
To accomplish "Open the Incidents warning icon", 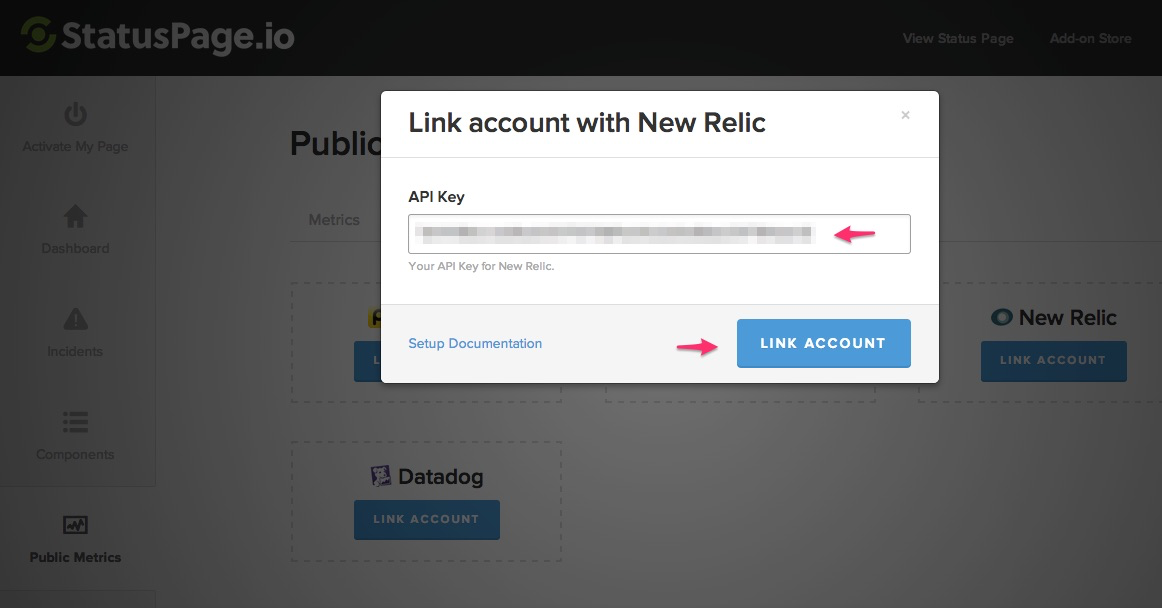I will pos(75,319).
